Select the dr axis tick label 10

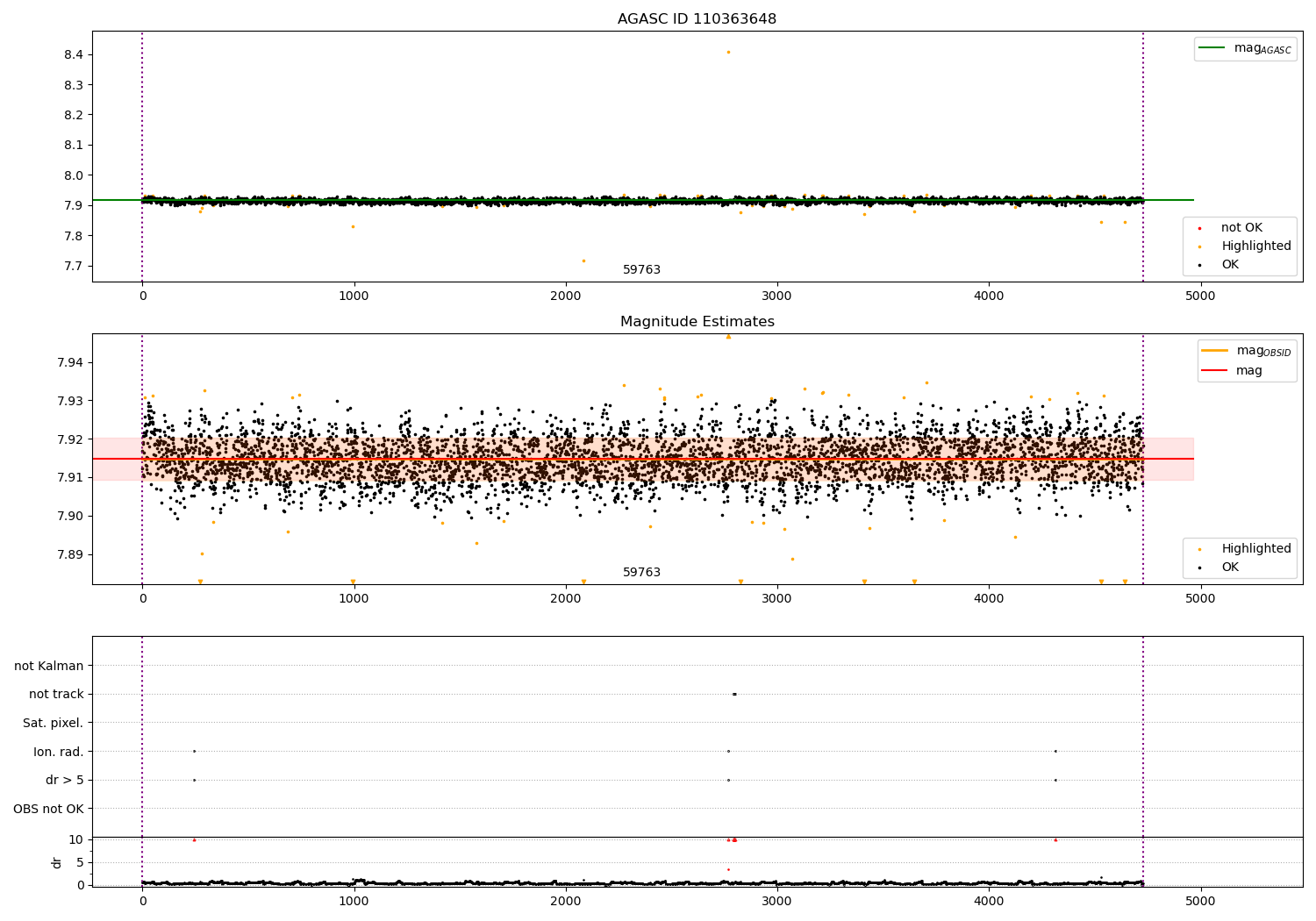pyautogui.click(x=75, y=839)
